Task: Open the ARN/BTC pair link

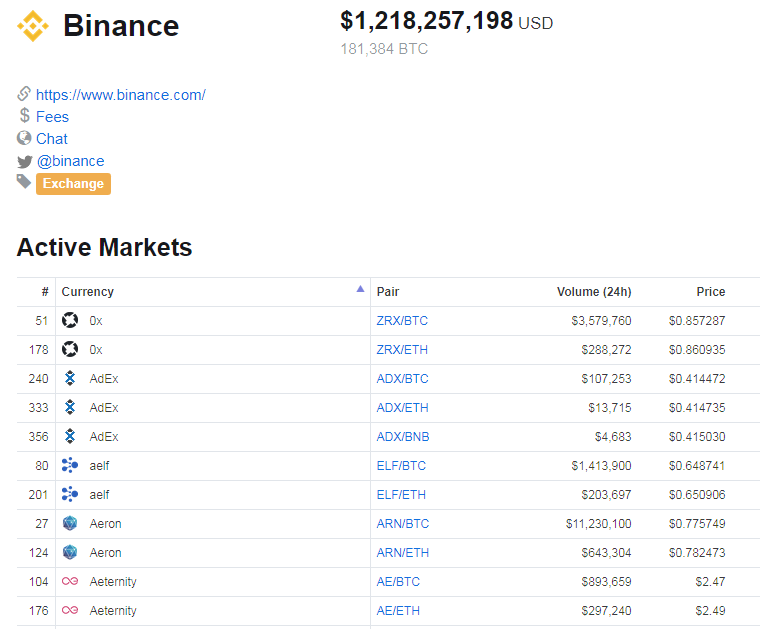Action: tap(402, 524)
